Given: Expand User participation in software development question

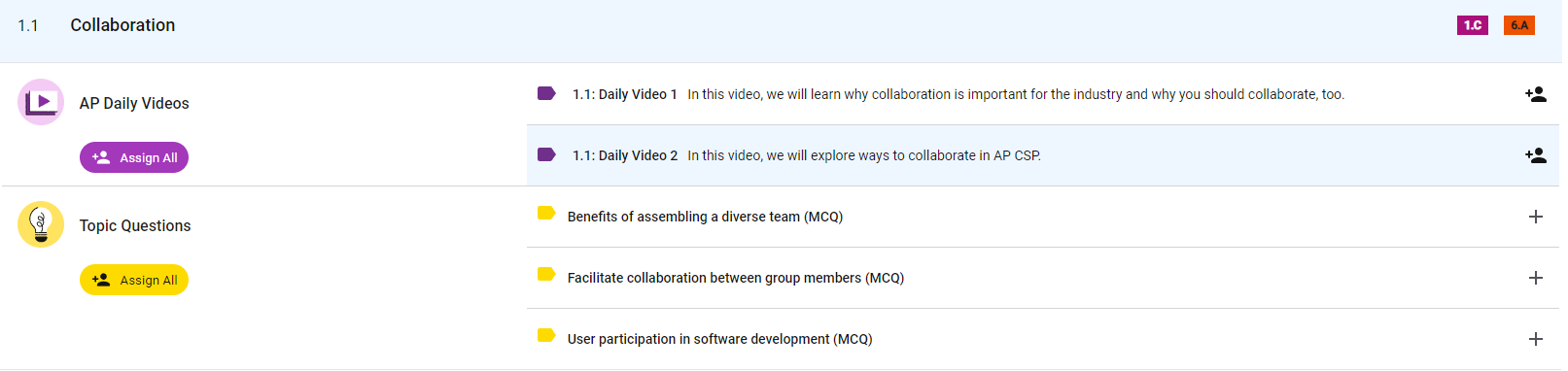Looking at the screenshot, I should (x=1535, y=339).
